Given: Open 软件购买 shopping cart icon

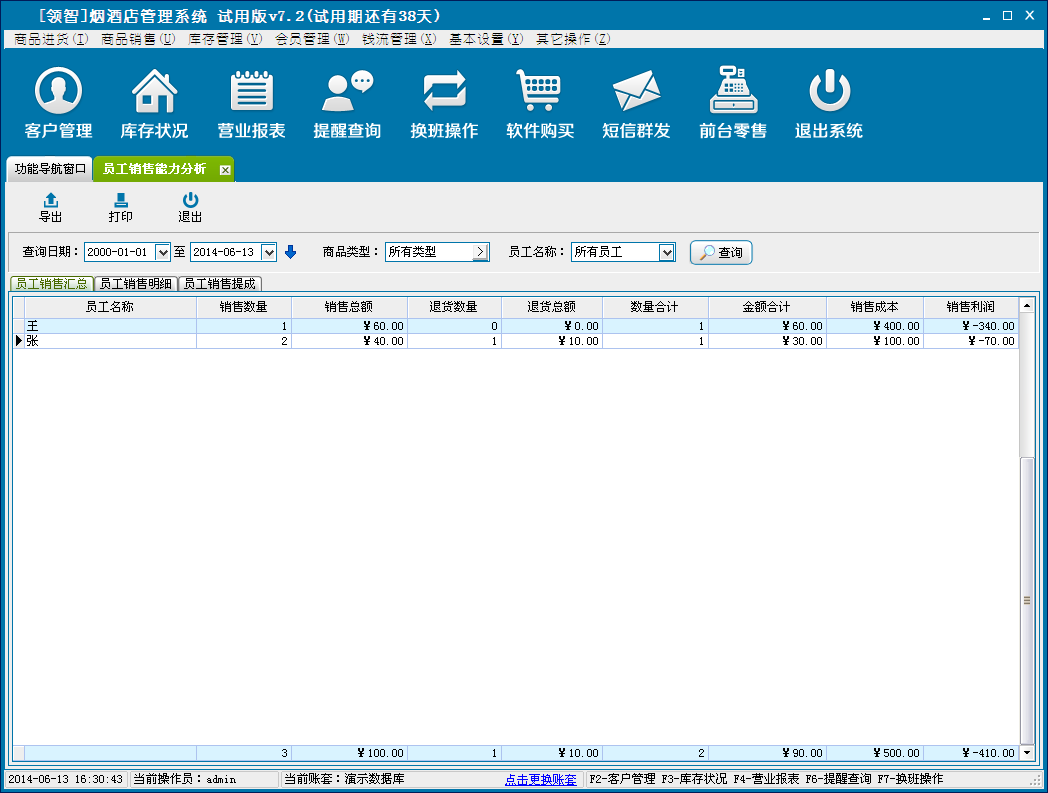Looking at the screenshot, I should click(x=540, y=92).
